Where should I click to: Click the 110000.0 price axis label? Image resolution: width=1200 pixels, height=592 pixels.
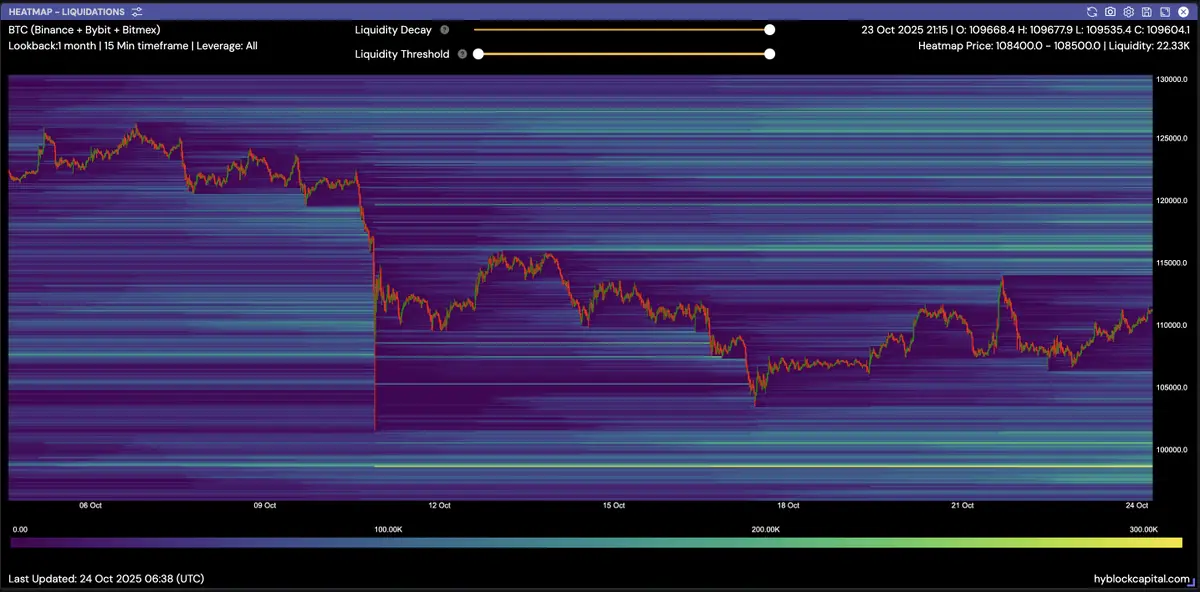click(x=1174, y=325)
